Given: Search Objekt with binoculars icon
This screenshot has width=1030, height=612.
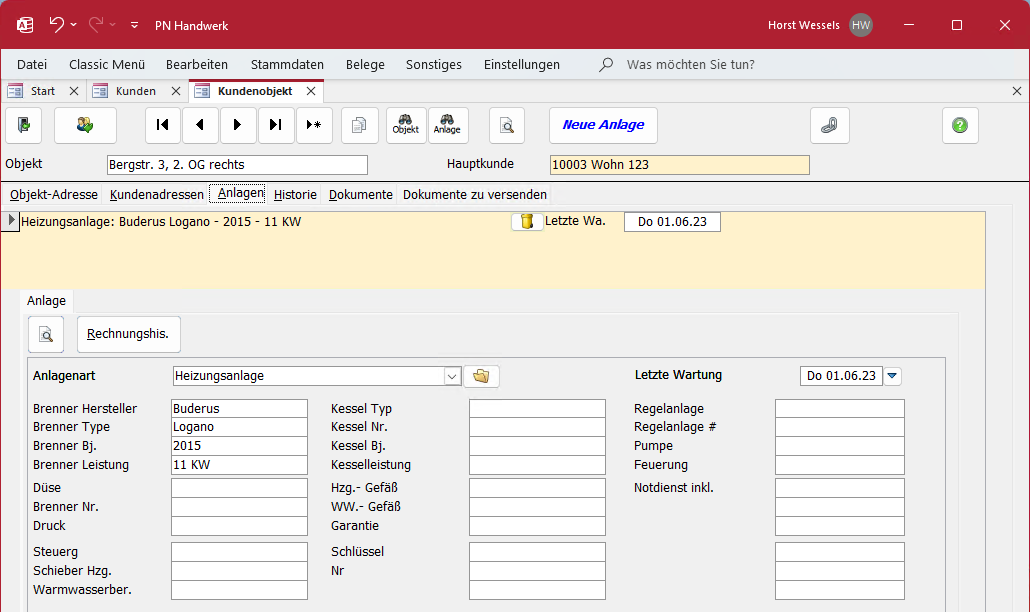Looking at the screenshot, I should point(406,125).
